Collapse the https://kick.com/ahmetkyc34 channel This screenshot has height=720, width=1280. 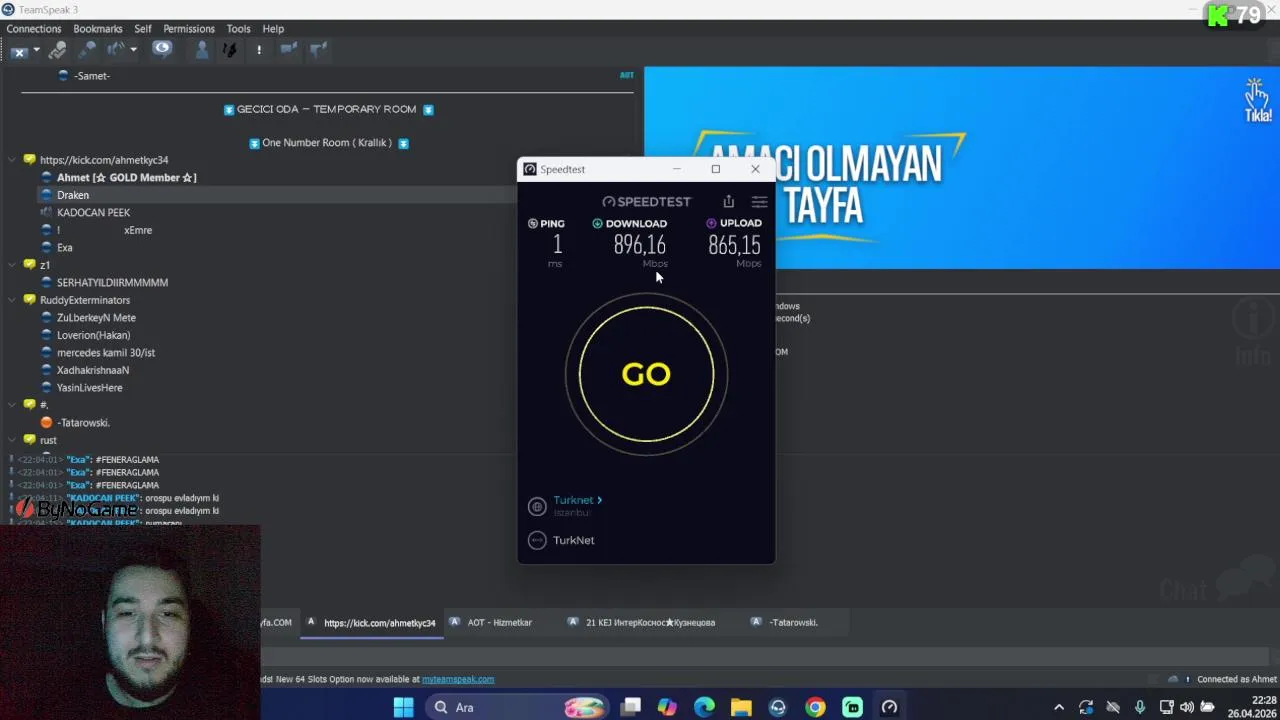(x=11, y=160)
